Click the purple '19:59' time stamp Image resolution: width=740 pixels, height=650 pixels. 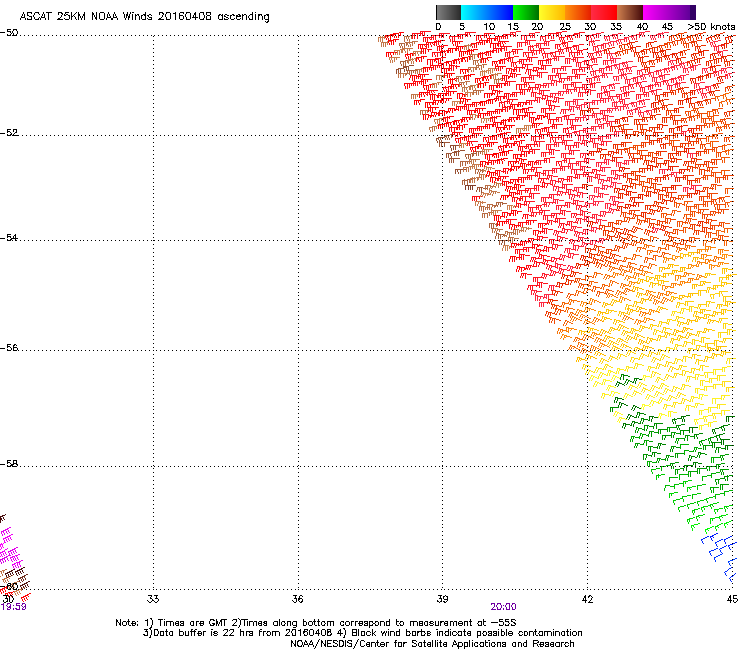(13, 607)
